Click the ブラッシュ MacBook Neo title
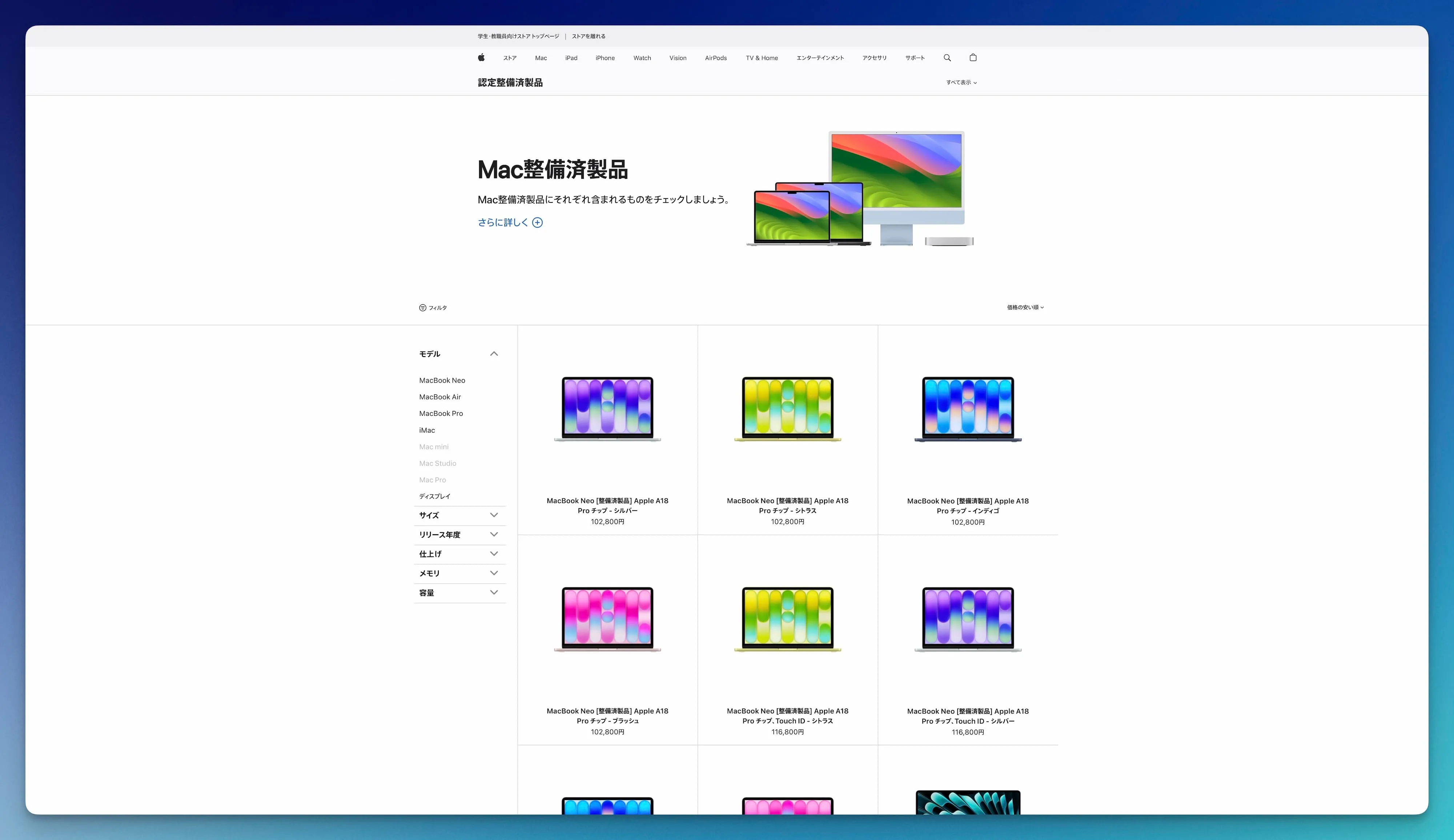The image size is (1454, 840). (x=607, y=716)
